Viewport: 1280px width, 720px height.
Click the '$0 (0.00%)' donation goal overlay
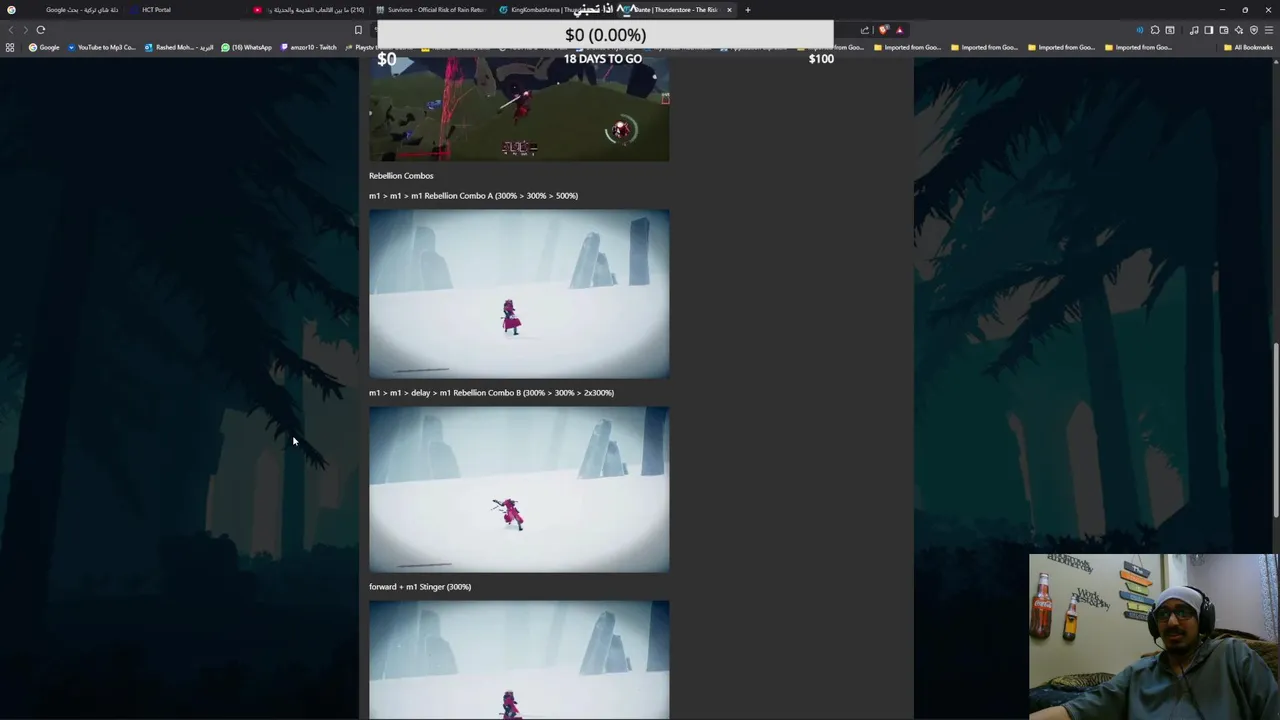point(605,35)
